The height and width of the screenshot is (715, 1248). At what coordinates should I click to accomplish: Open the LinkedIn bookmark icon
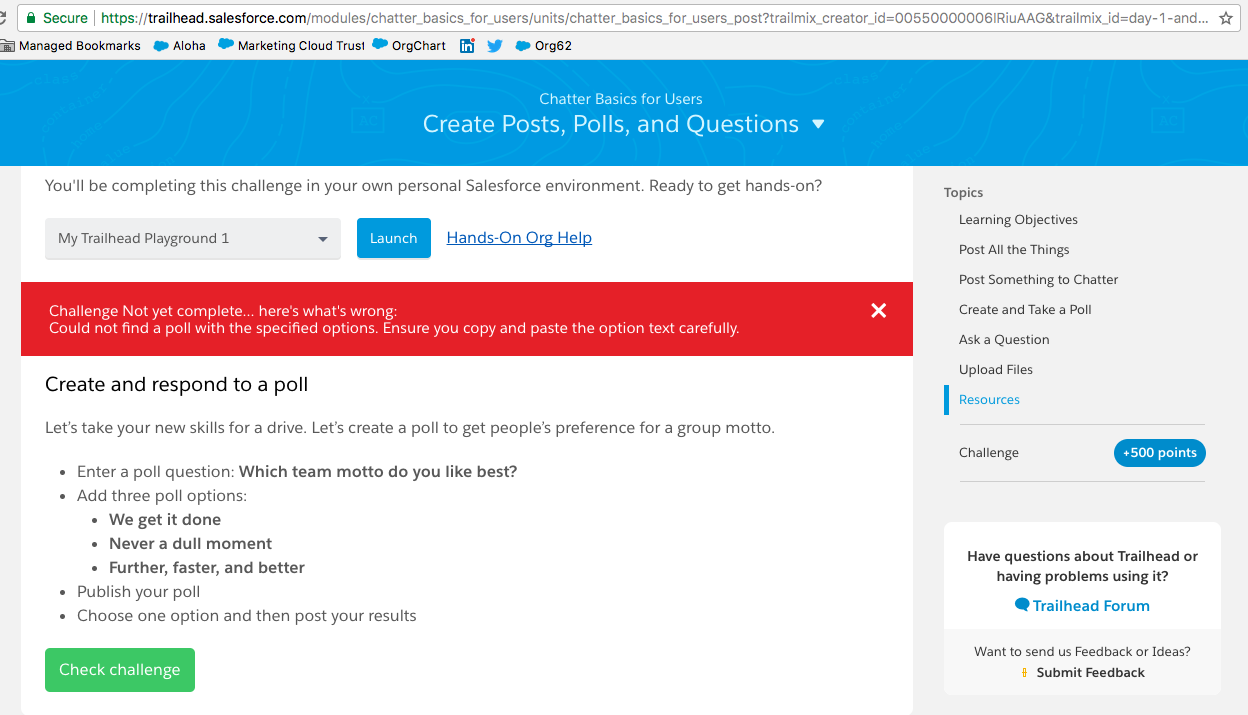pyautogui.click(x=467, y=45)
